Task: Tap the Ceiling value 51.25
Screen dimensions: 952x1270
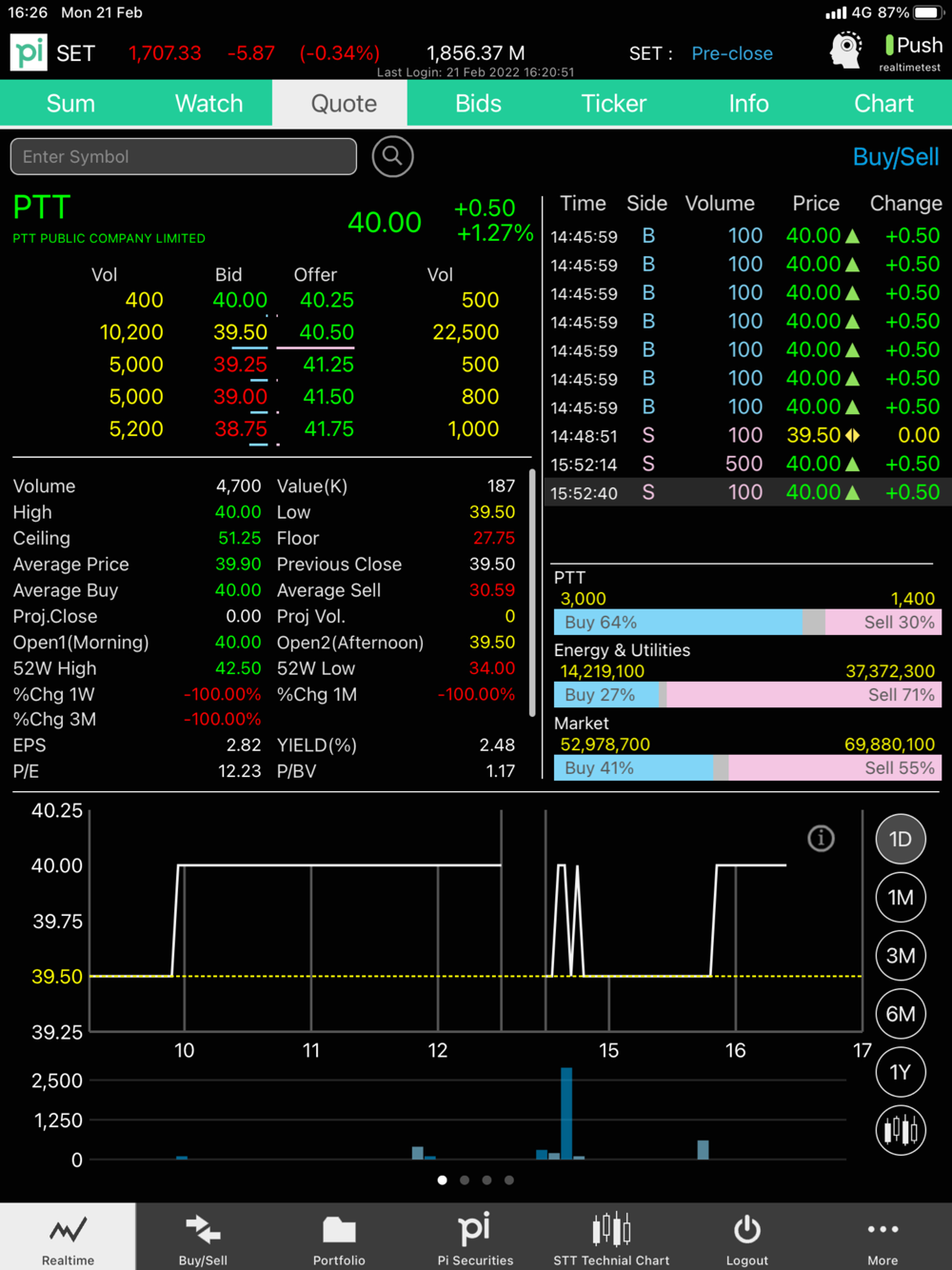Action: tap(239, 539)
